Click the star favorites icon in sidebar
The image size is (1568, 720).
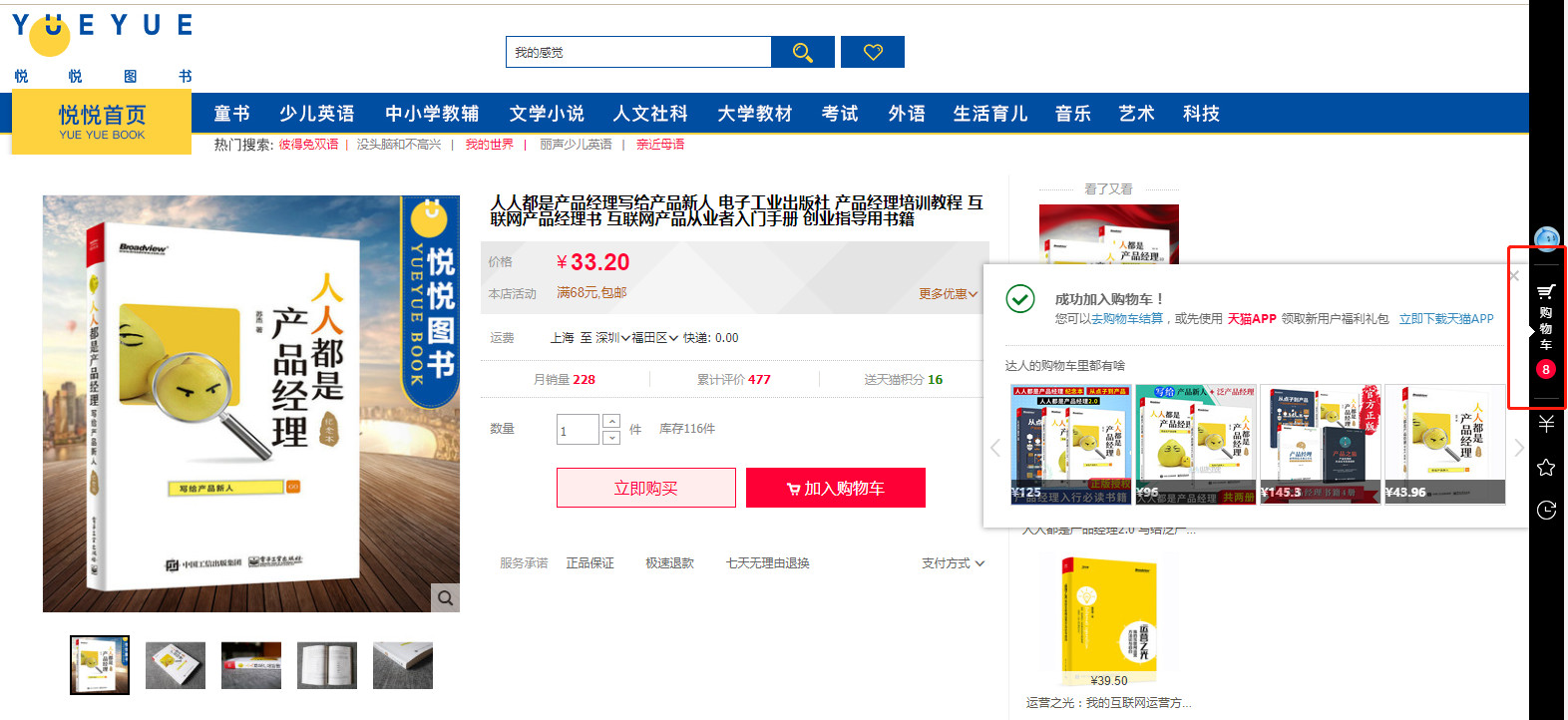1546,467
